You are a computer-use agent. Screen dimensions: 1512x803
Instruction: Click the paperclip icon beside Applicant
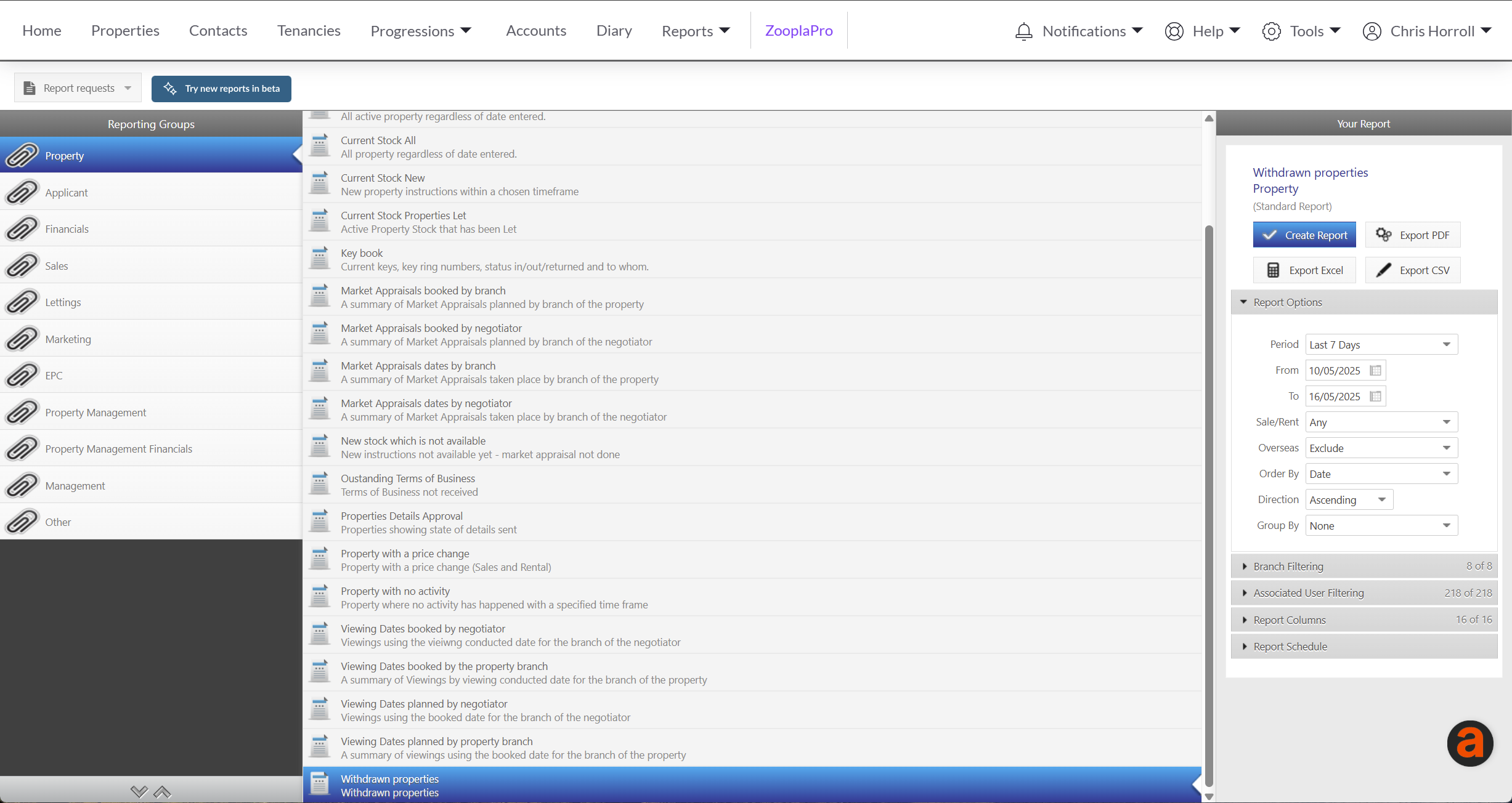[22, 192]
